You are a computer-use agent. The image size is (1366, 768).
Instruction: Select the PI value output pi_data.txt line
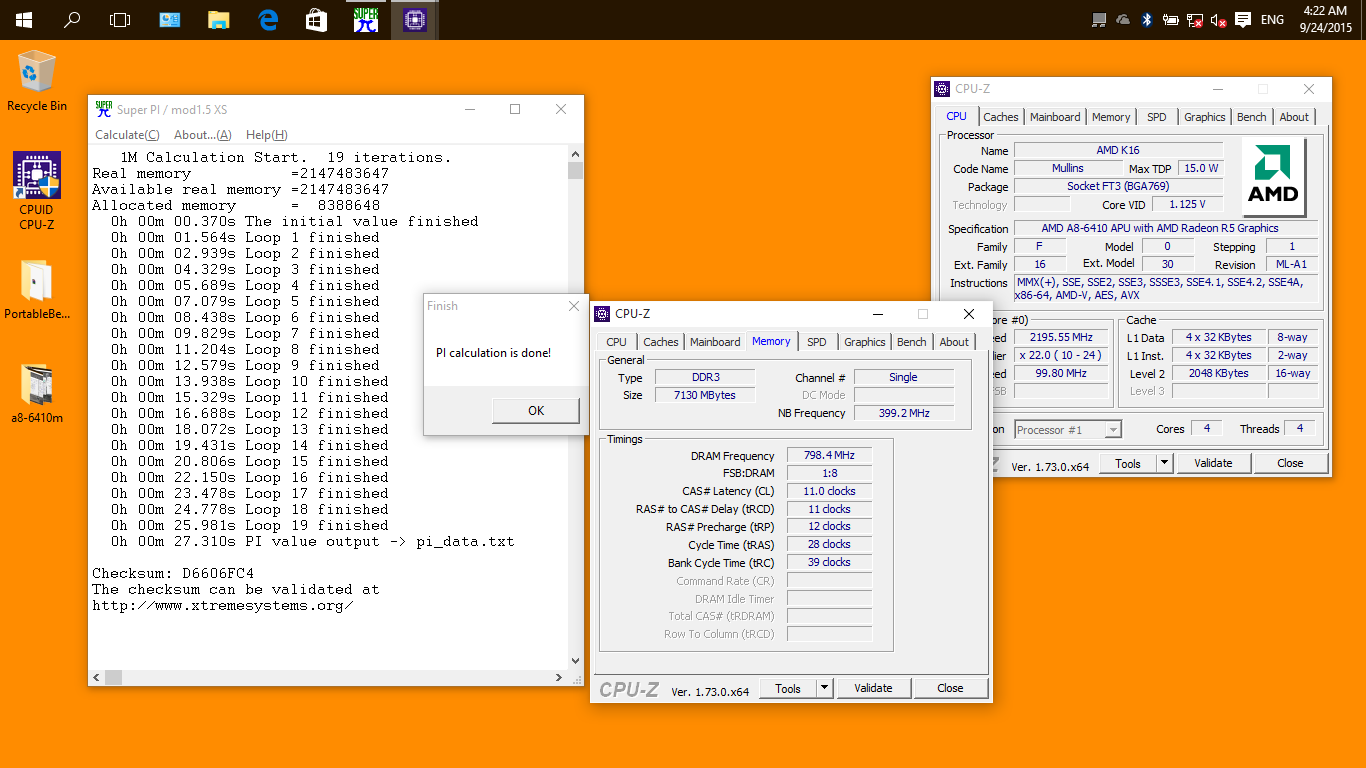(x=313, y=541)
